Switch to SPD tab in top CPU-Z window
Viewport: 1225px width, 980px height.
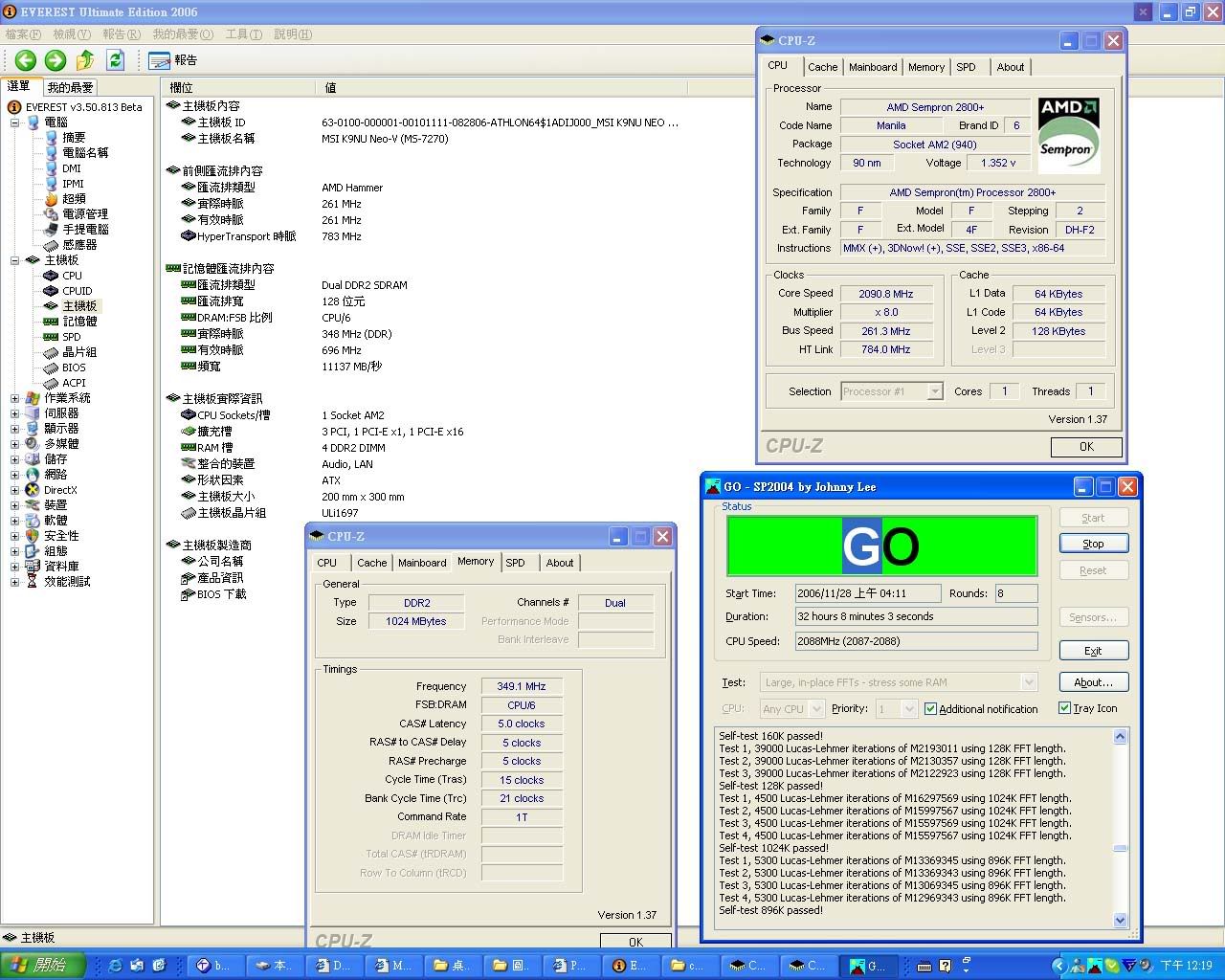(966, 67)
